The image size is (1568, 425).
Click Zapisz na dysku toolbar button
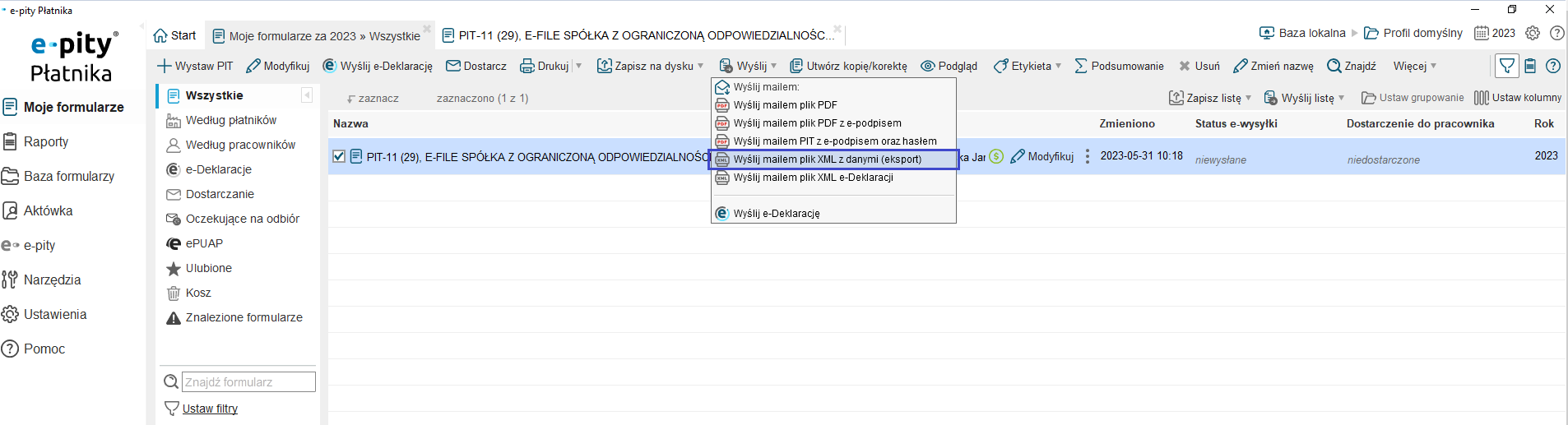click(646, 66)
